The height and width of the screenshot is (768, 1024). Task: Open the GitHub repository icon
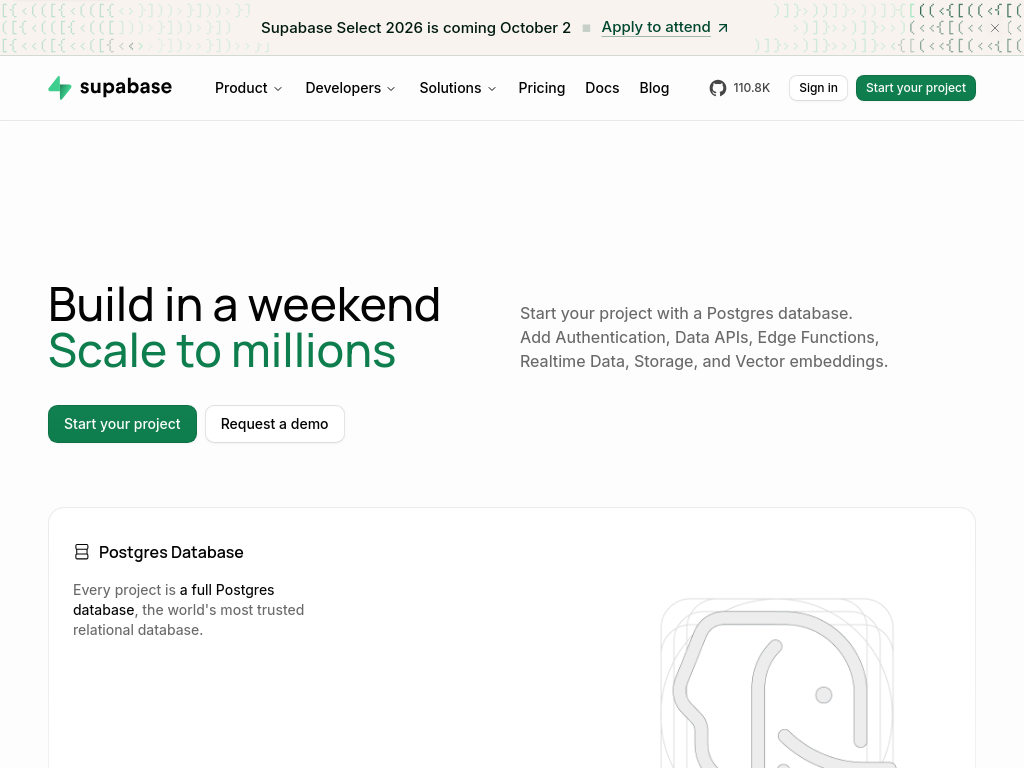[718, 88]
